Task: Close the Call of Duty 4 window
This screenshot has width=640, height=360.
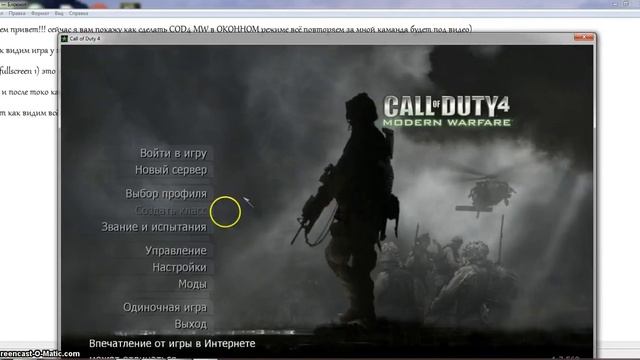Action: pyautogui.click(x=584, y=38)
